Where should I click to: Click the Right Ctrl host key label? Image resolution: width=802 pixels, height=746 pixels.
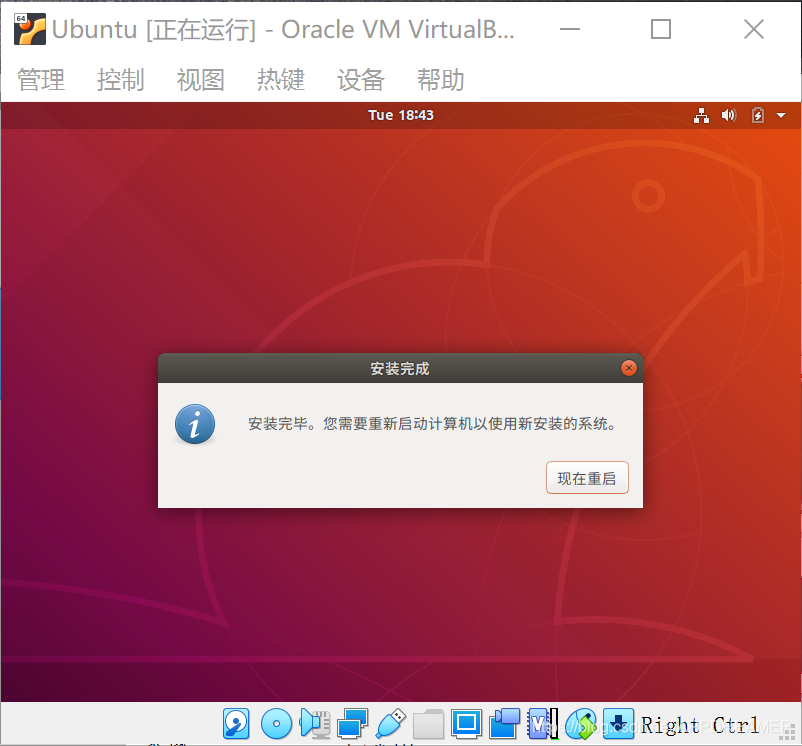[x=700, y=725]
